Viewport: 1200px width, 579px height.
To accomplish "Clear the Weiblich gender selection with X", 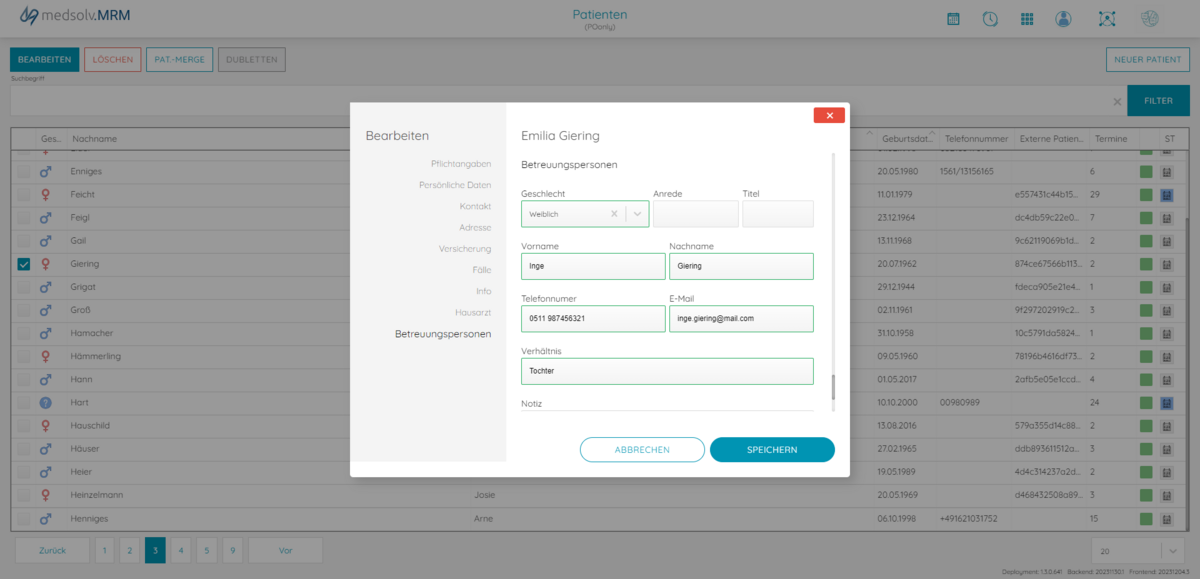I will coord(614,214).
